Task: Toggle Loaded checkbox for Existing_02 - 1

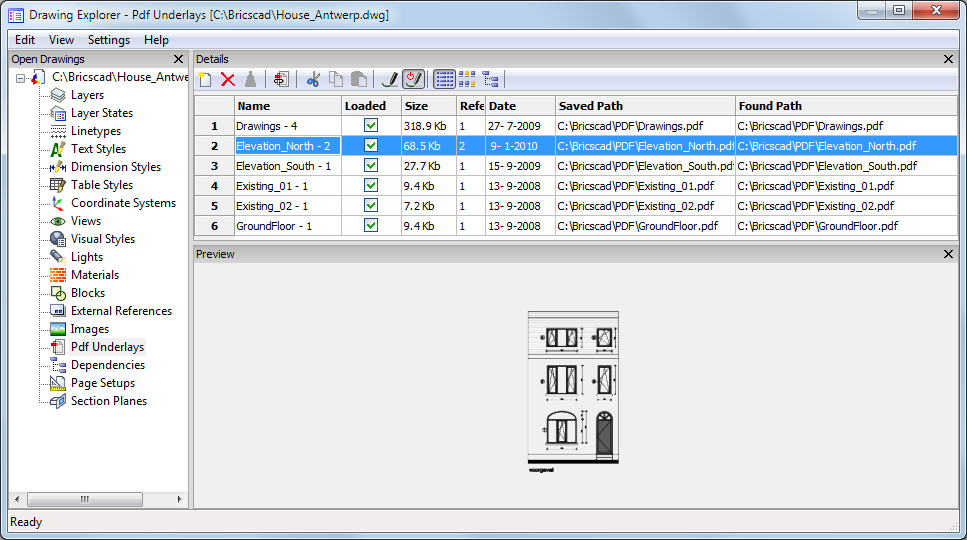Action: point(371,205)
